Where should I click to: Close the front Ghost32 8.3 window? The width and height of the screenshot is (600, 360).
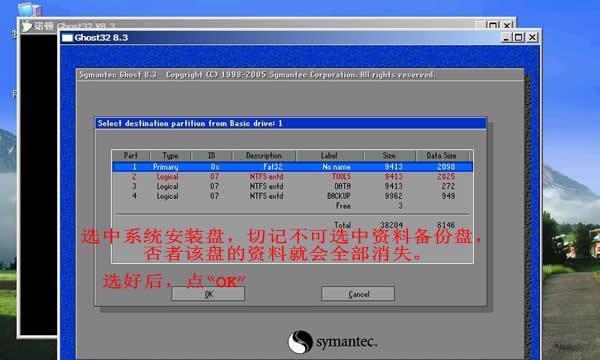[532, 37]
